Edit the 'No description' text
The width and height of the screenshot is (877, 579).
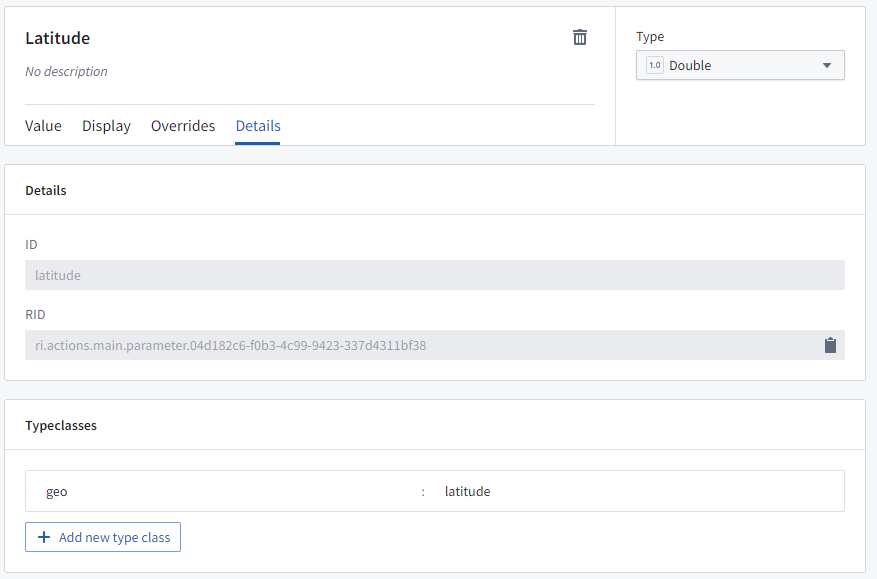click(67, 72)
